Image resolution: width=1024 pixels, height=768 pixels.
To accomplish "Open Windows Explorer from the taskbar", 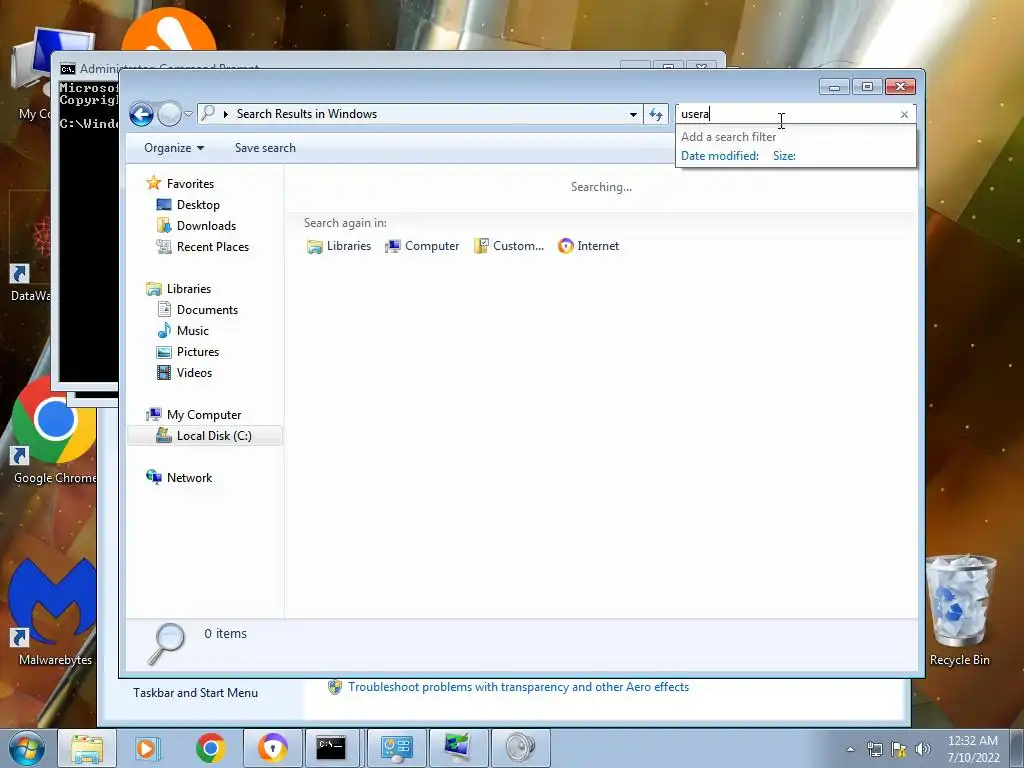I will 87,748.
